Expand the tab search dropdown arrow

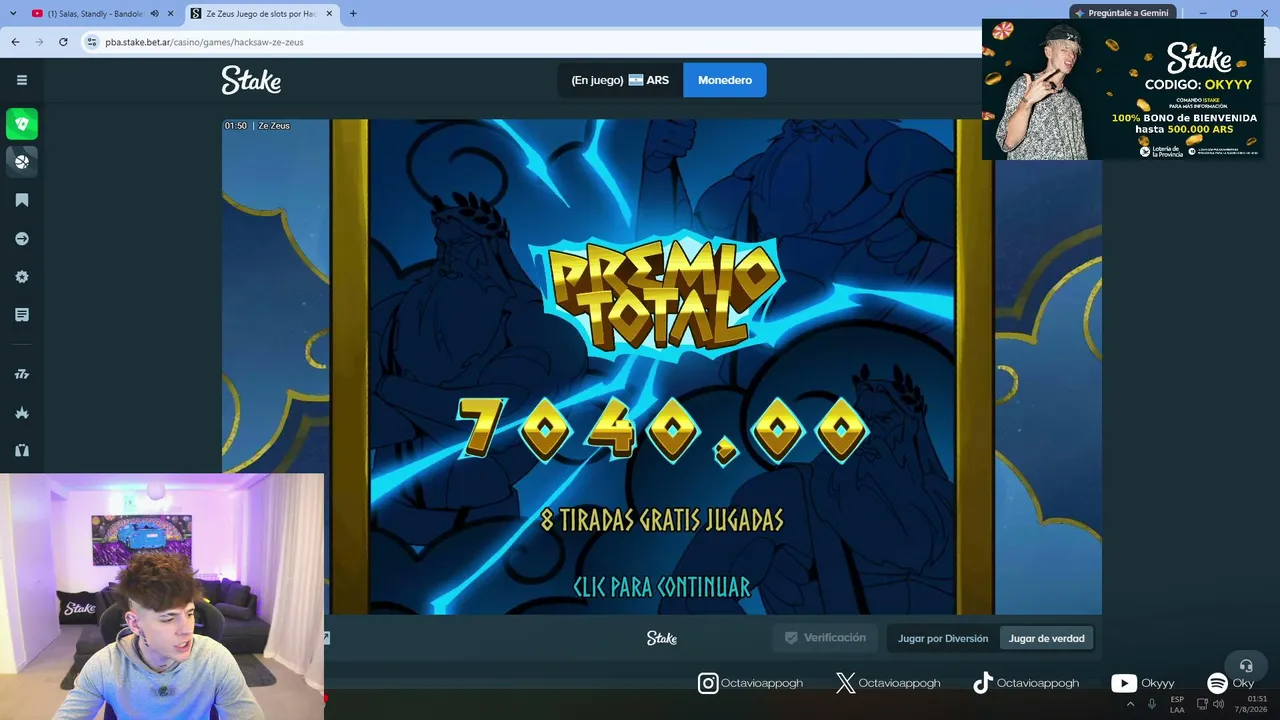pyautogui.click(x=13, y=14)
